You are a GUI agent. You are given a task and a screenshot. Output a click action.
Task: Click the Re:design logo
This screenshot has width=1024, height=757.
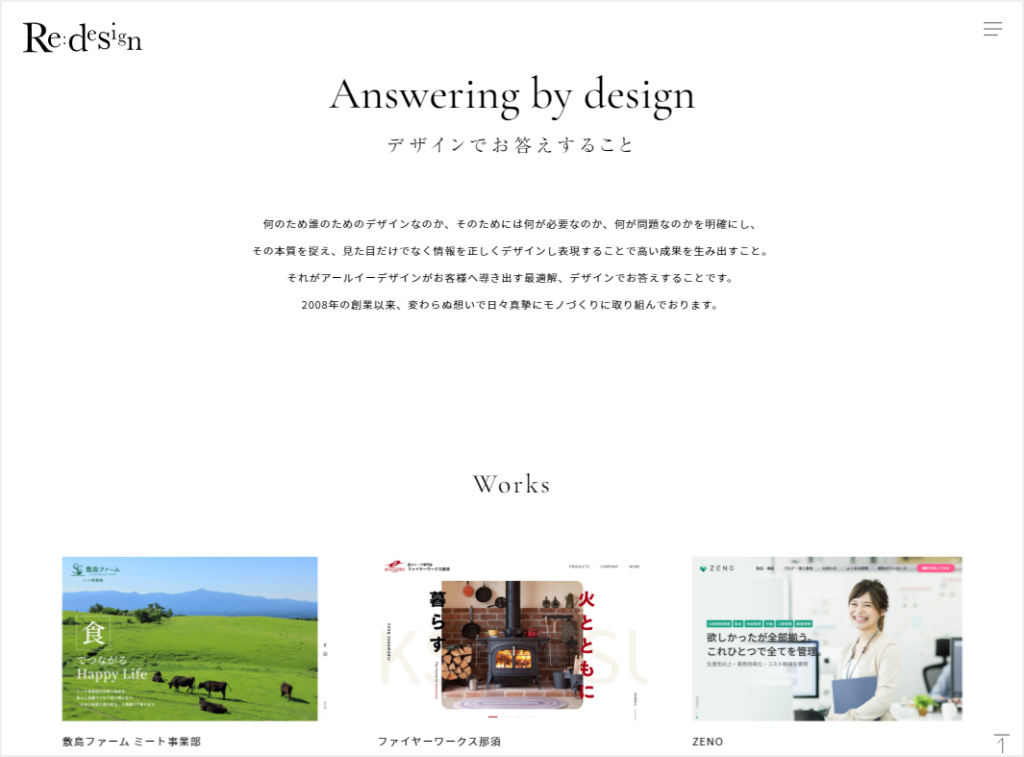click(83, 38)
